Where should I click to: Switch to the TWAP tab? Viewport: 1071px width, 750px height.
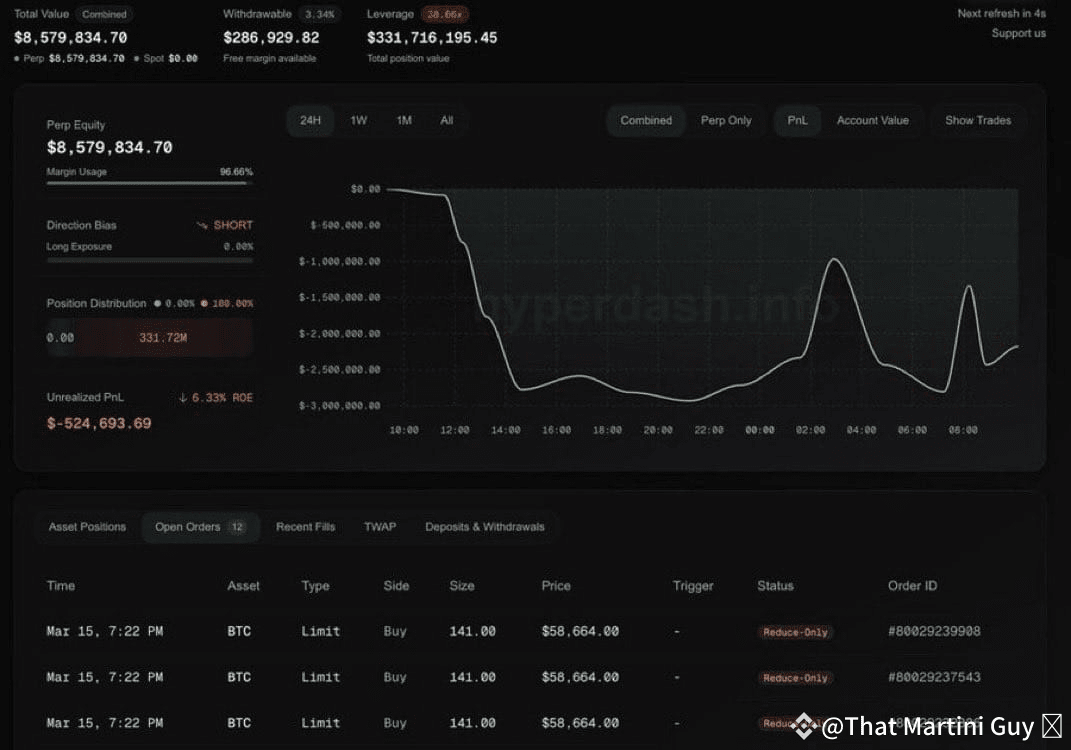[380, 527]
